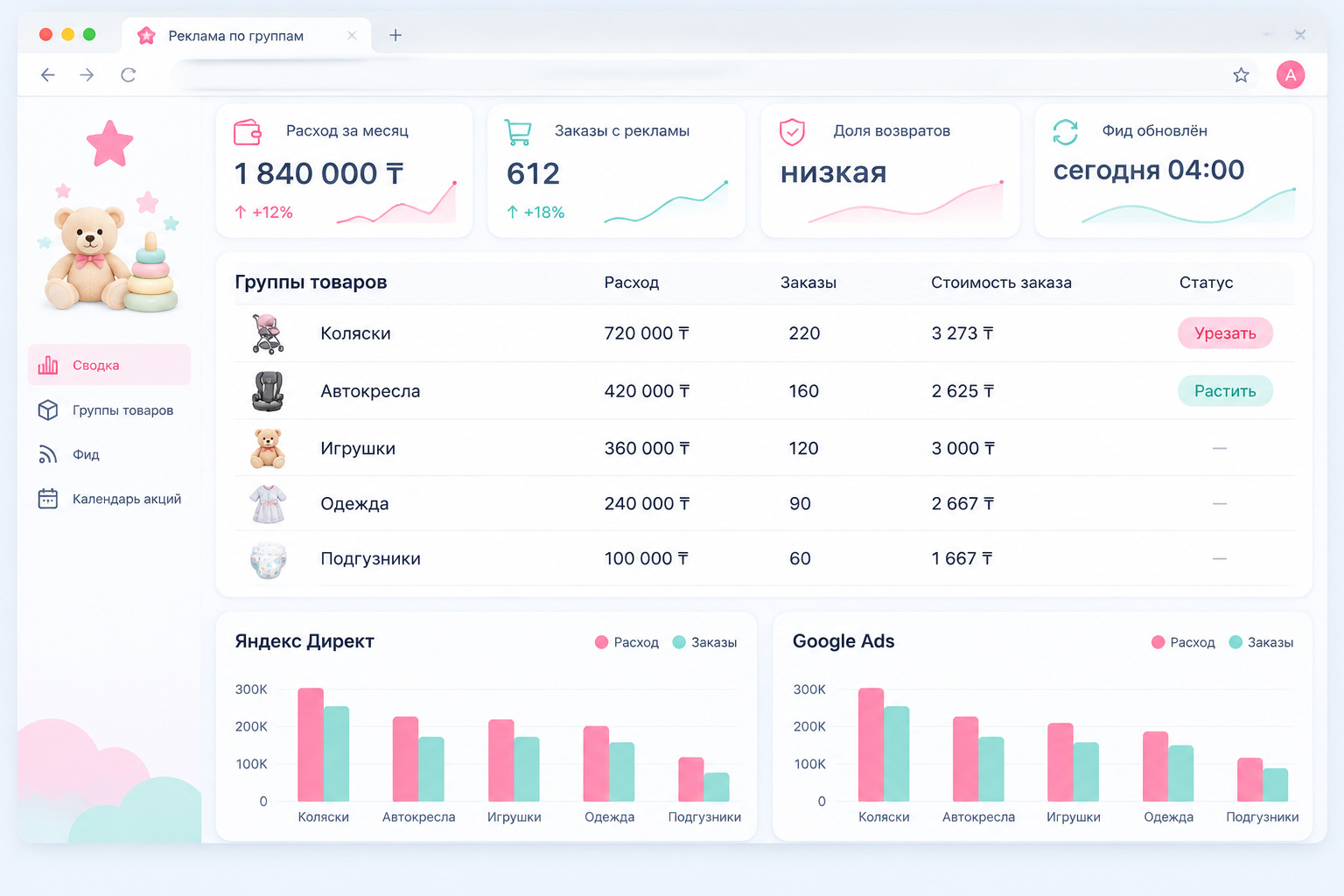Toggle Расход legend in Яндекс Директ chart
This screenshot has width=1344, height=896.
pos(626,642)
